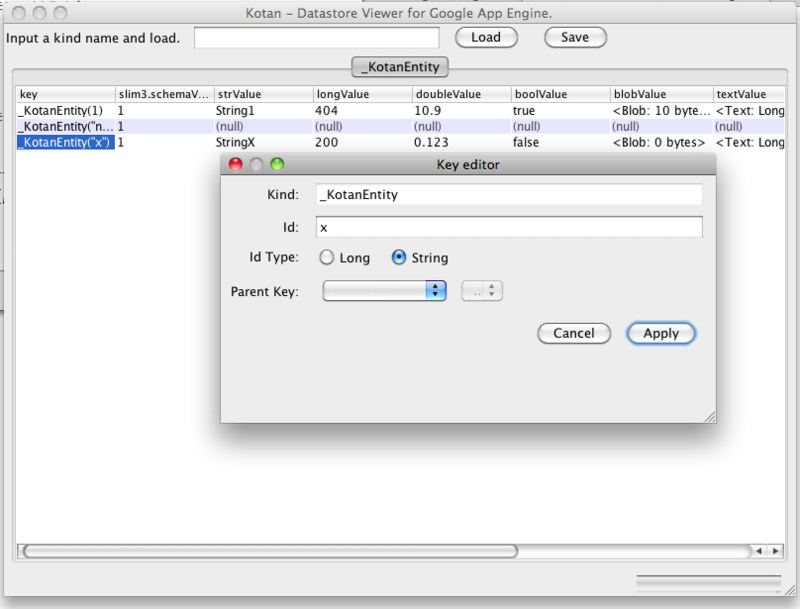Click the scroll right arrow
Screen dimensions: 800x609
click(x=776, y=551)
